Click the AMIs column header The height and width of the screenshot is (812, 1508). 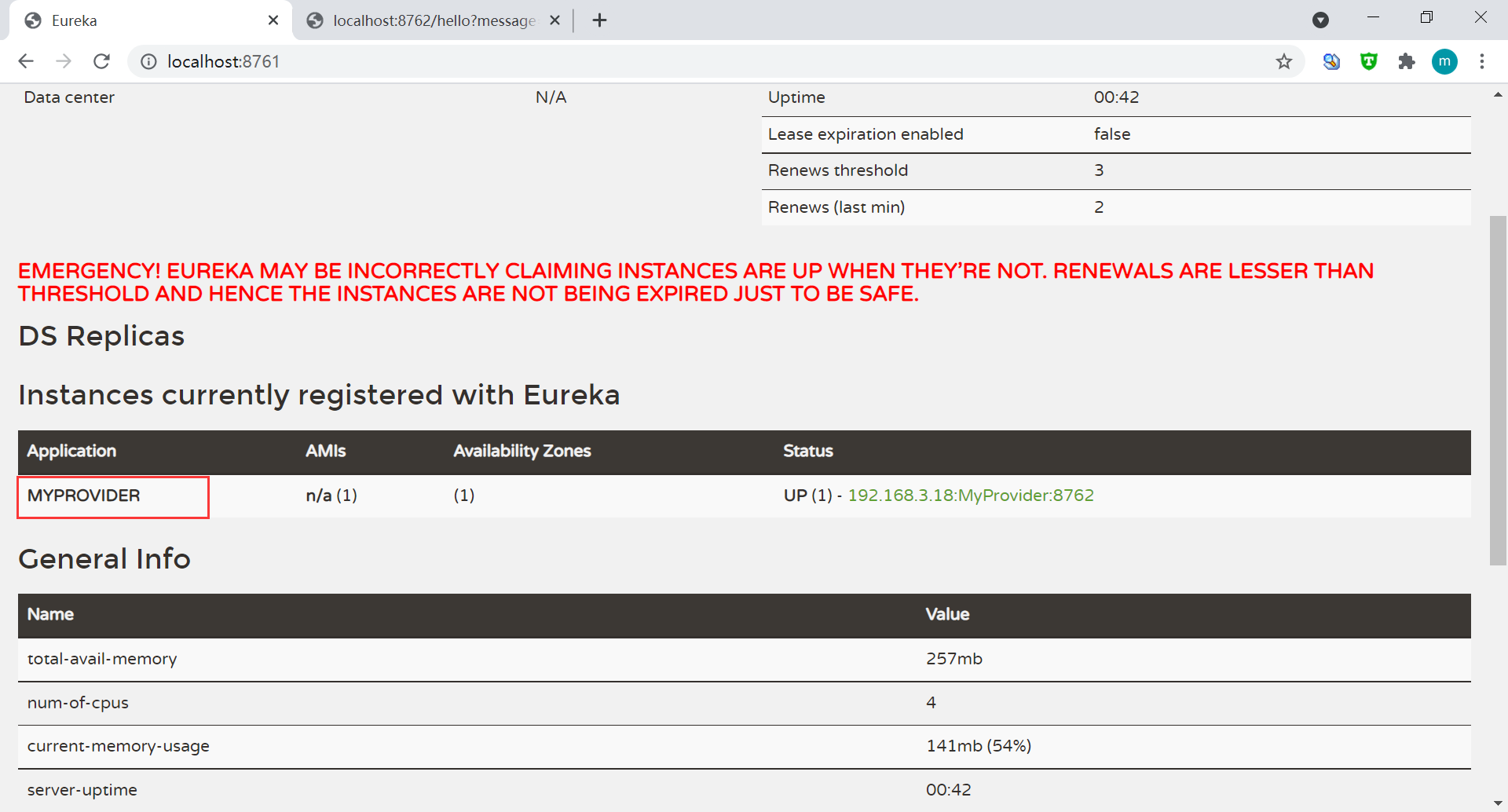coord(326,451)
